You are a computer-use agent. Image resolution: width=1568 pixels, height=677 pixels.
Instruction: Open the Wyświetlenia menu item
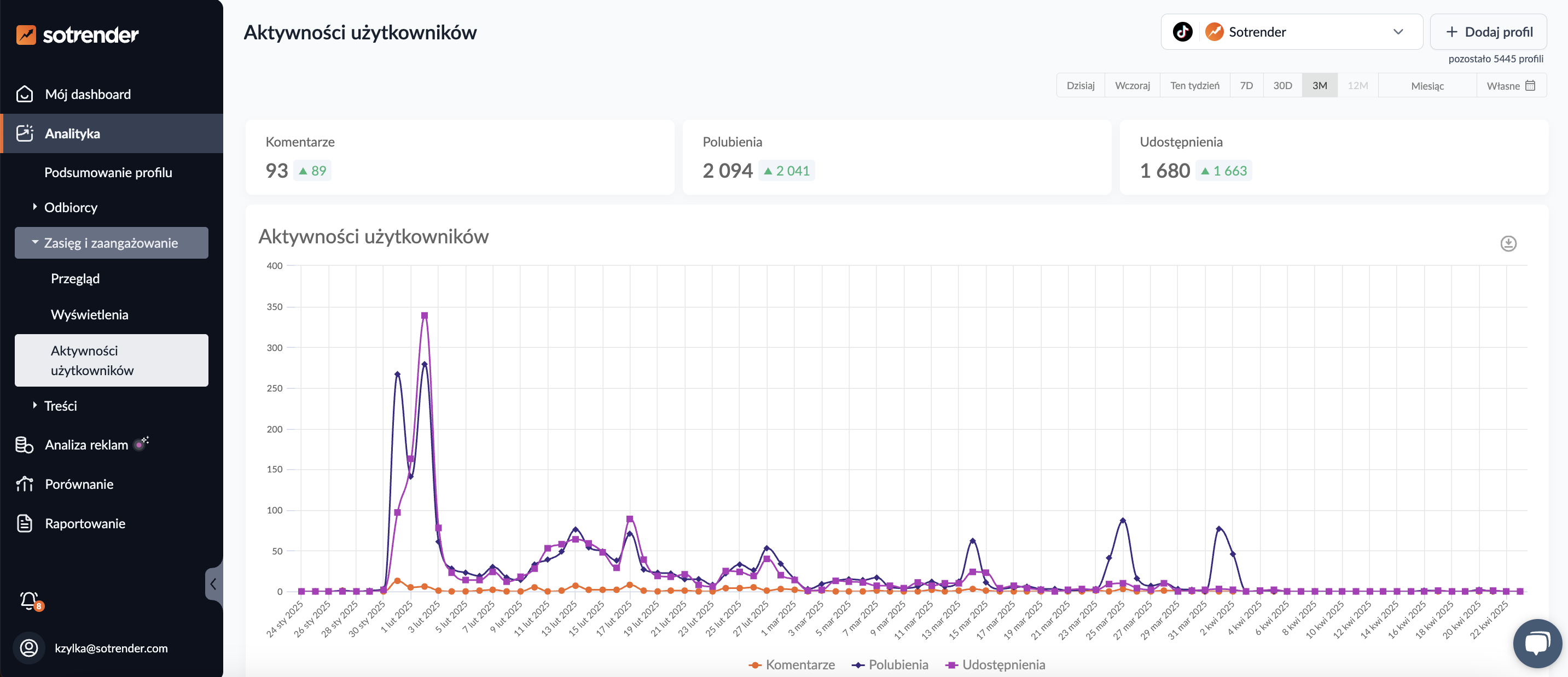90,314
